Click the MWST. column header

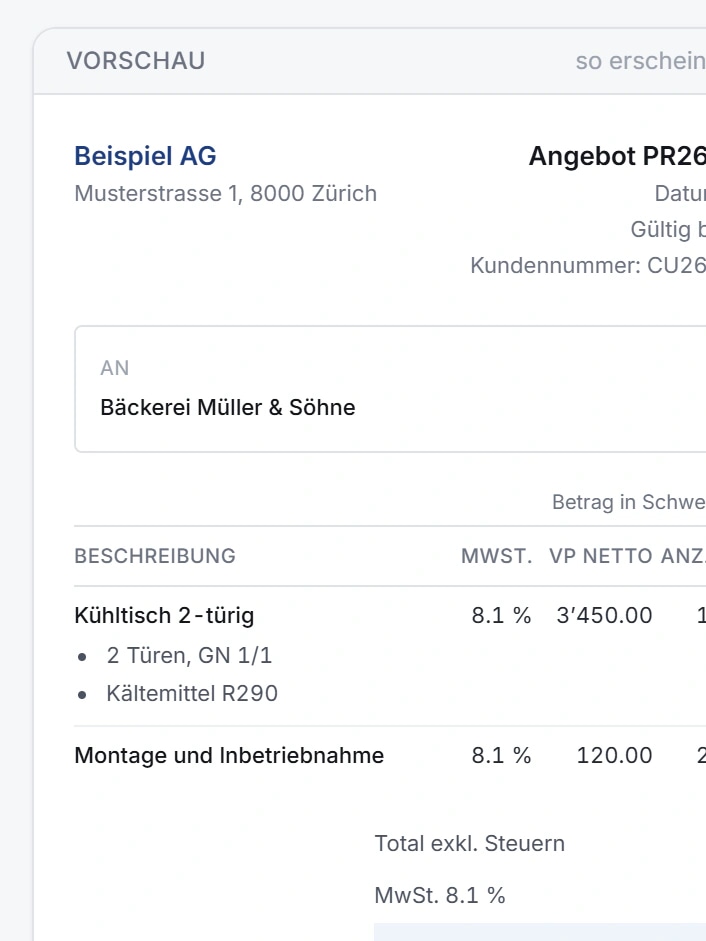[x=496, y=556]
